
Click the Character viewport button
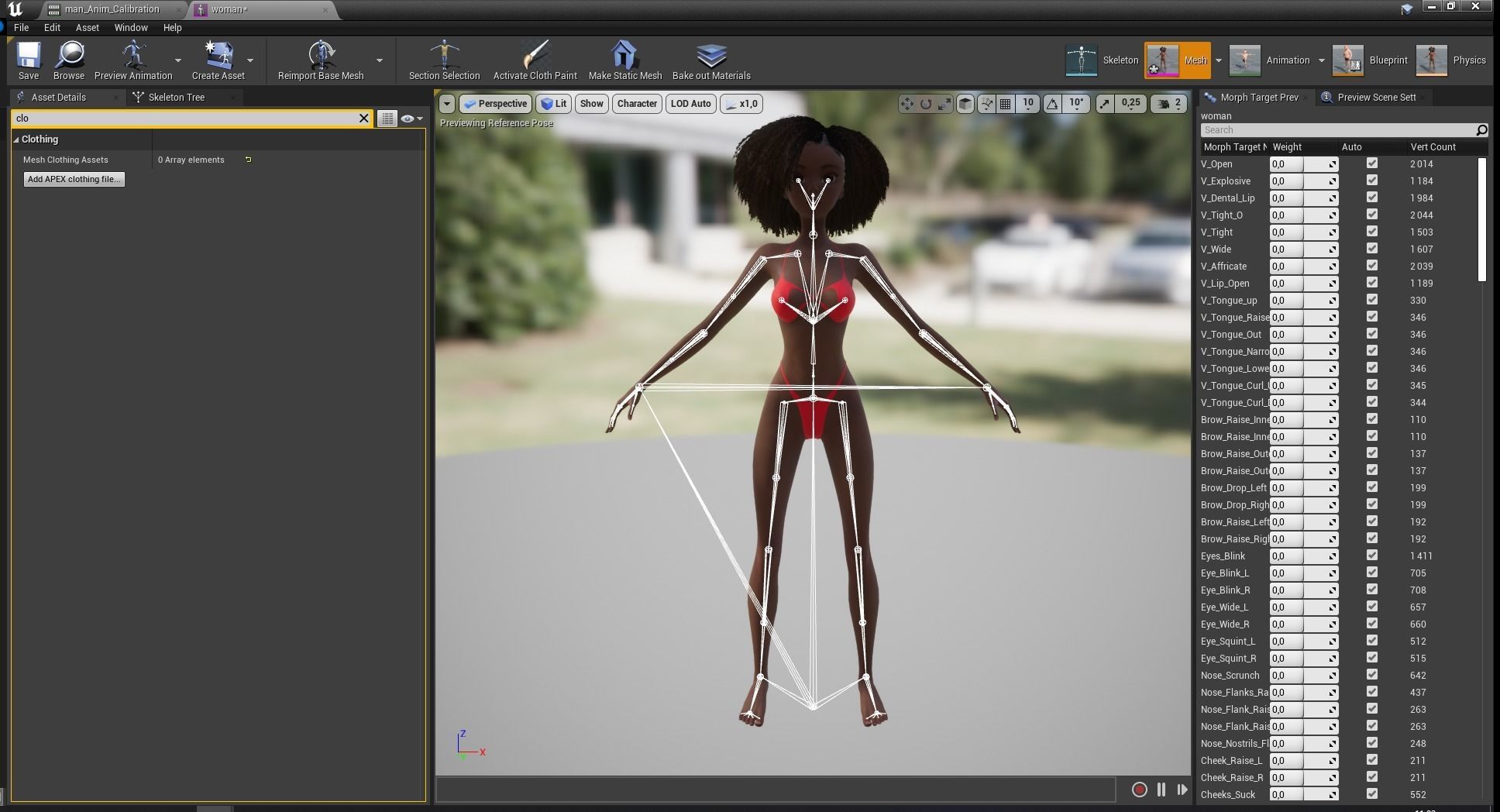[x=637, y=104]
